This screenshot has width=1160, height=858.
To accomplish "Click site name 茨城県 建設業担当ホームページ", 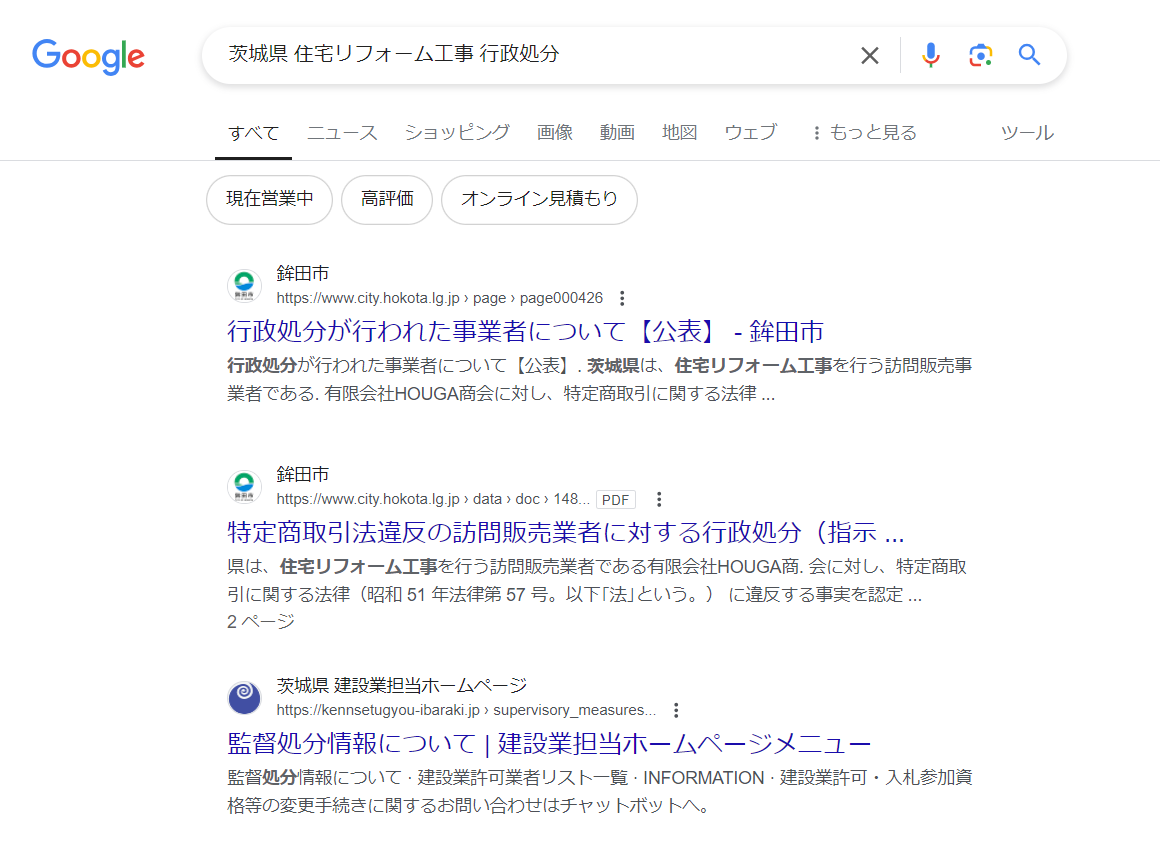I will (402, 686).
